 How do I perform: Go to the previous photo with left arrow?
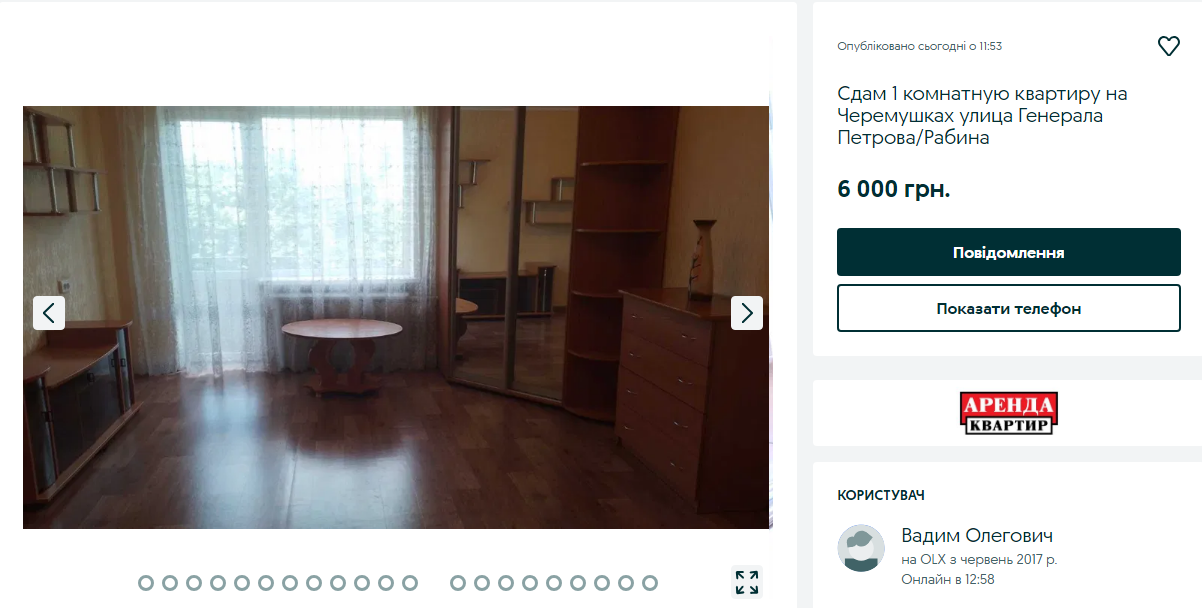[x=49, y=313]
